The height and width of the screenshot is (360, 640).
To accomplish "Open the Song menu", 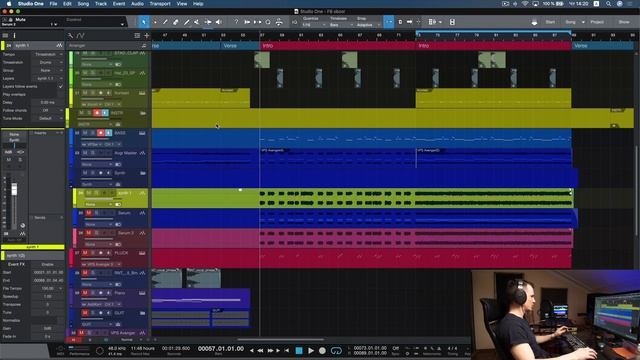I will (83, 4).
